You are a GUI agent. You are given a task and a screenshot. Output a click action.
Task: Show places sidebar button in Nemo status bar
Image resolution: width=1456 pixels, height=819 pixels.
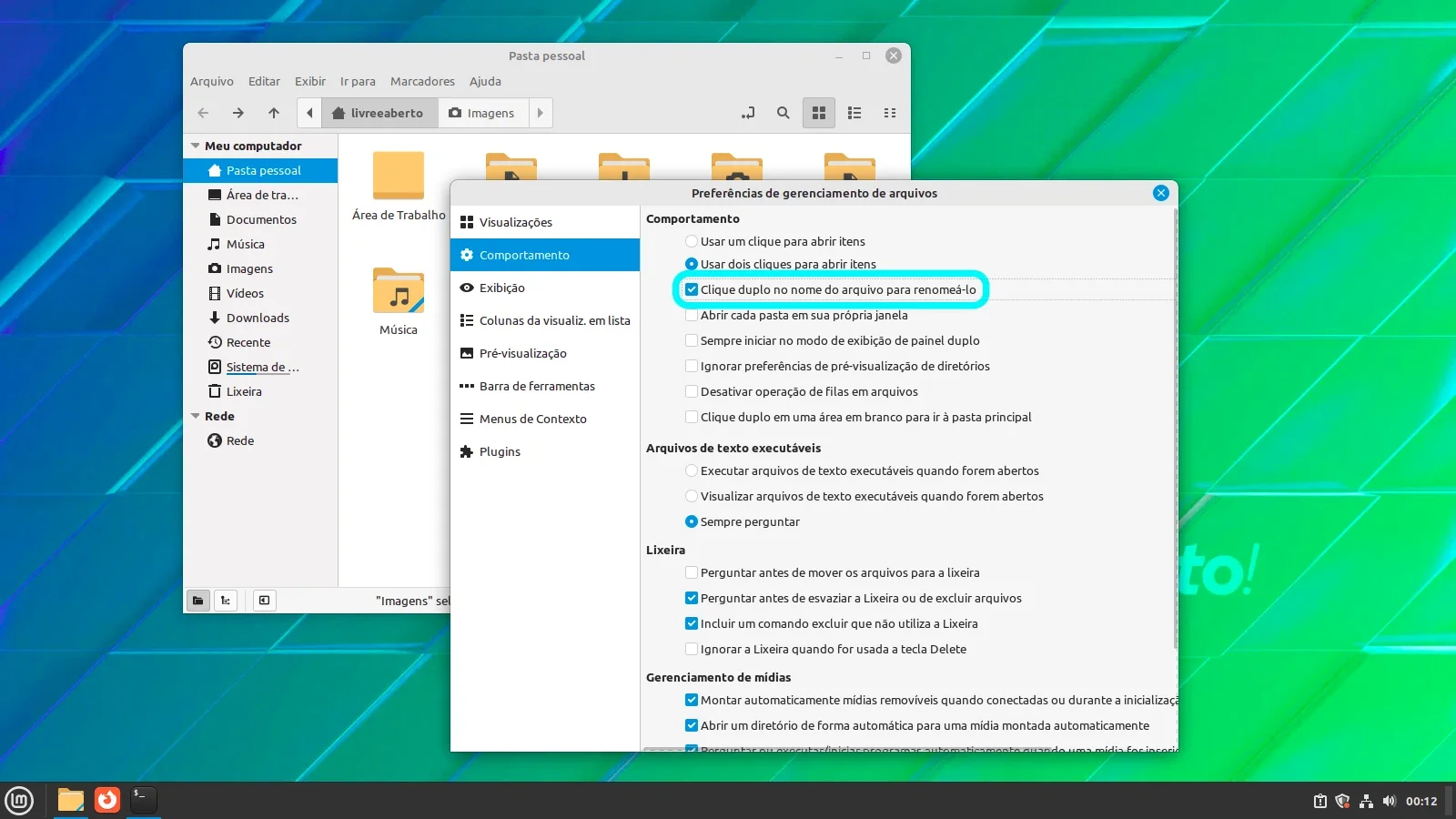coord(197,601)
